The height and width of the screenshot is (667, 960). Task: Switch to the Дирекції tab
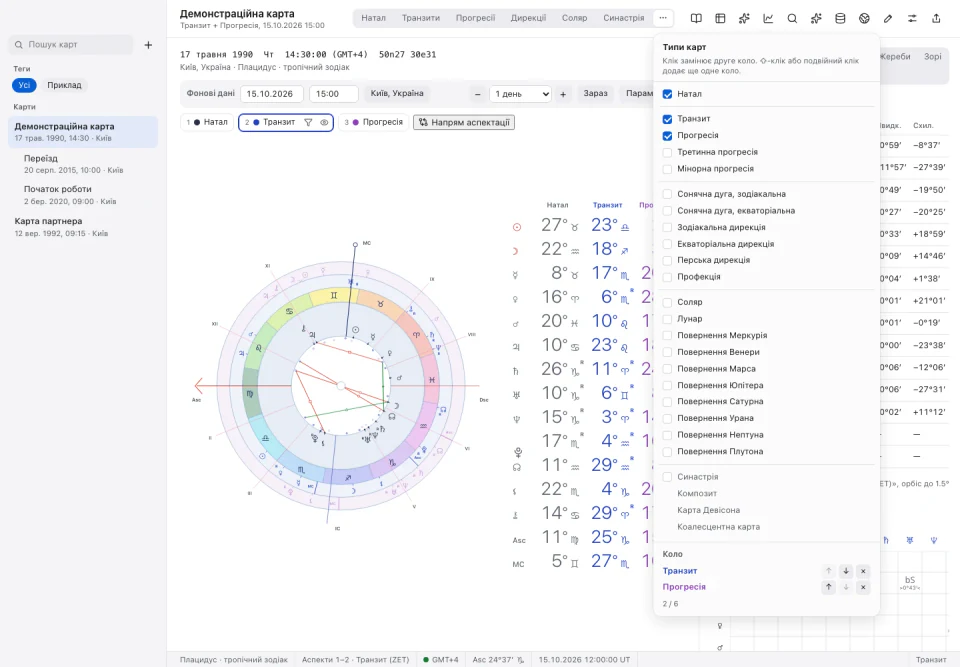[x=528, y=18]
